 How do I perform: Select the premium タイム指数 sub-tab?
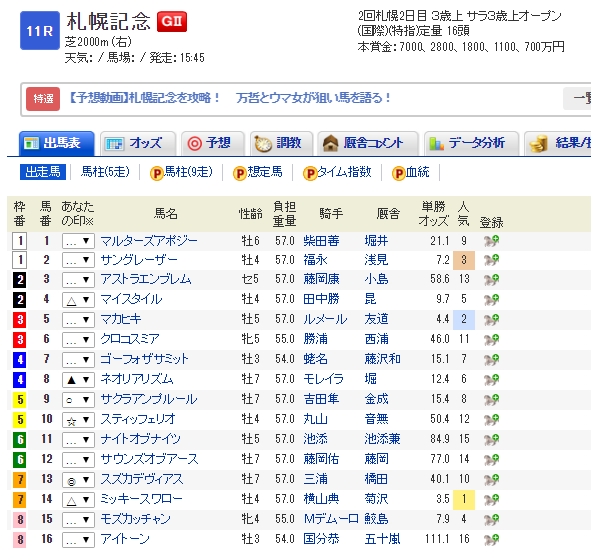coord(337,172)
